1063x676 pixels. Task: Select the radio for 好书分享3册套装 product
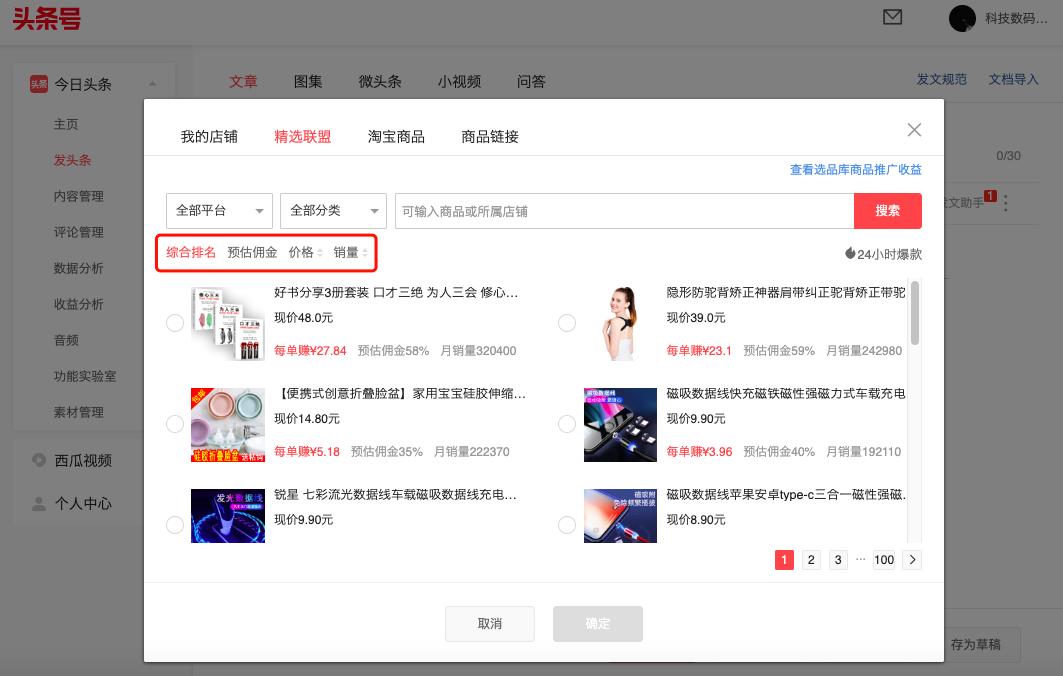(175, 323)
